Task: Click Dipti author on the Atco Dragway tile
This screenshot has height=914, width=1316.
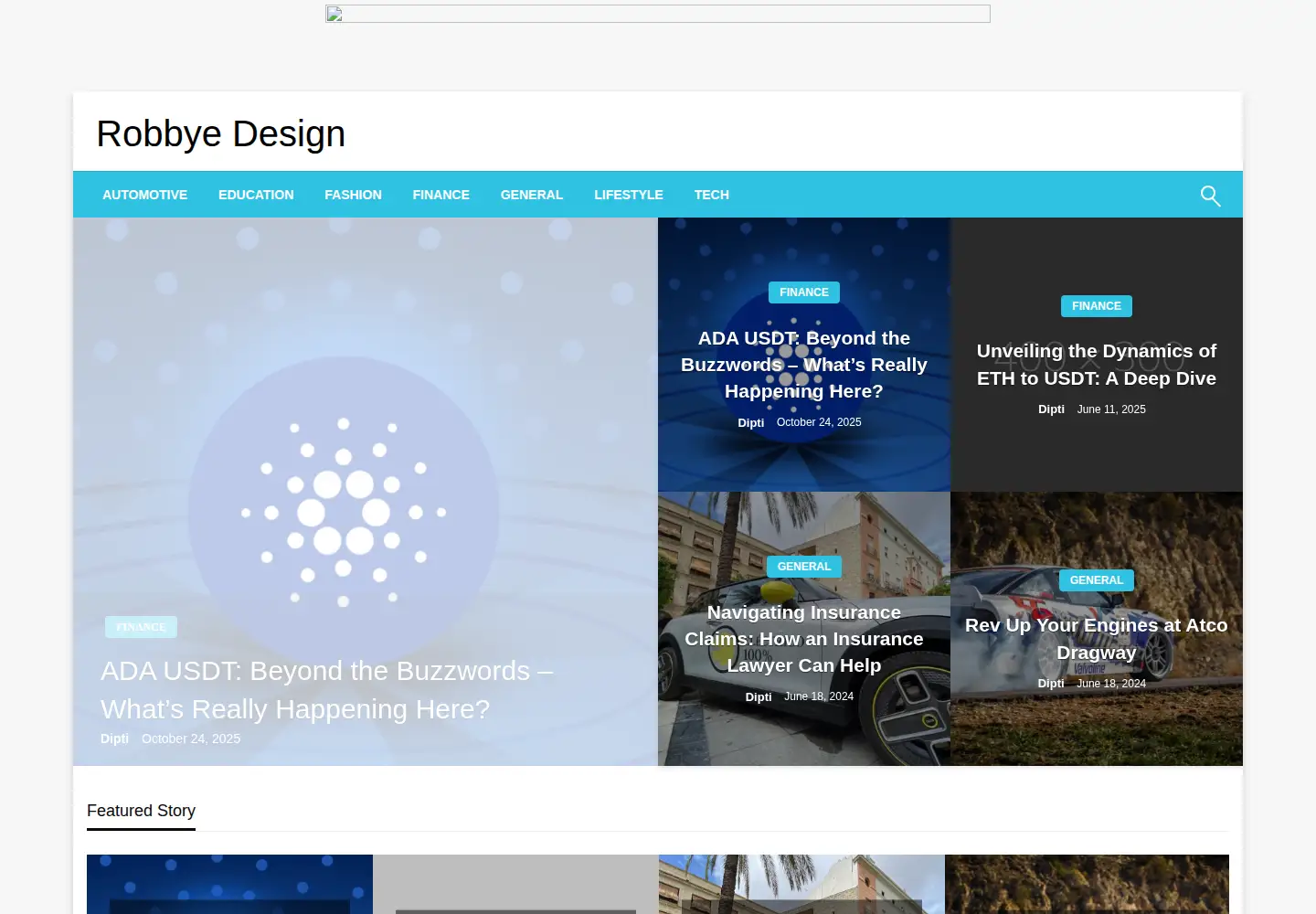Action: point(1051,684)
